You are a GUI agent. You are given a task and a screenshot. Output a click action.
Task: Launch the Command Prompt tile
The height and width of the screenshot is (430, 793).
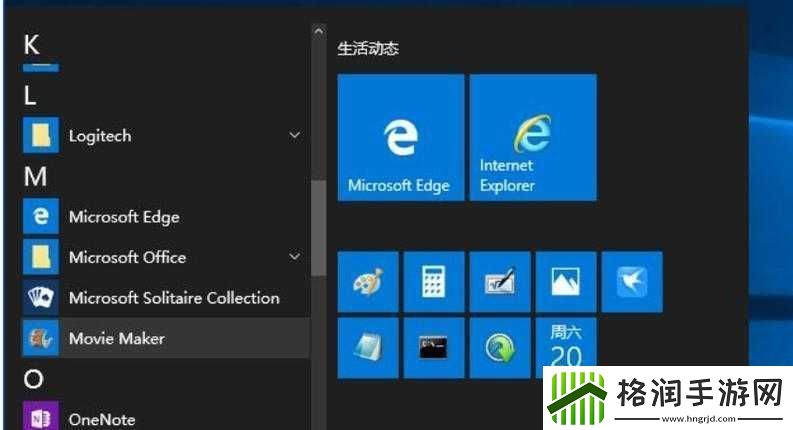433,348
